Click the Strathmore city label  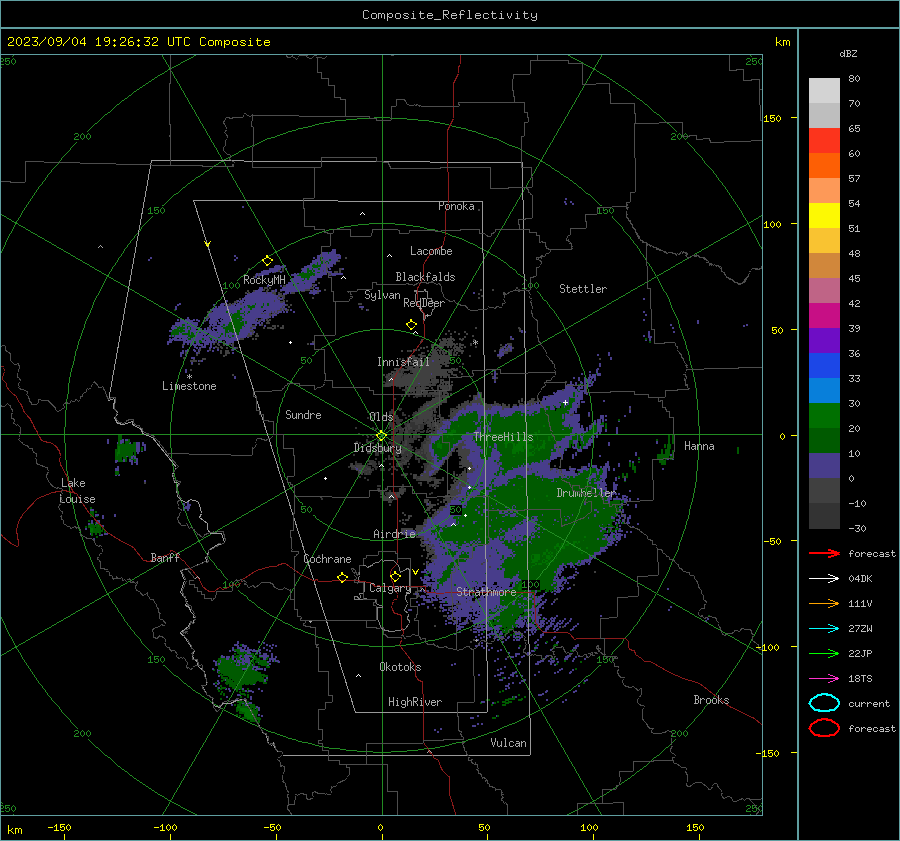486,592
